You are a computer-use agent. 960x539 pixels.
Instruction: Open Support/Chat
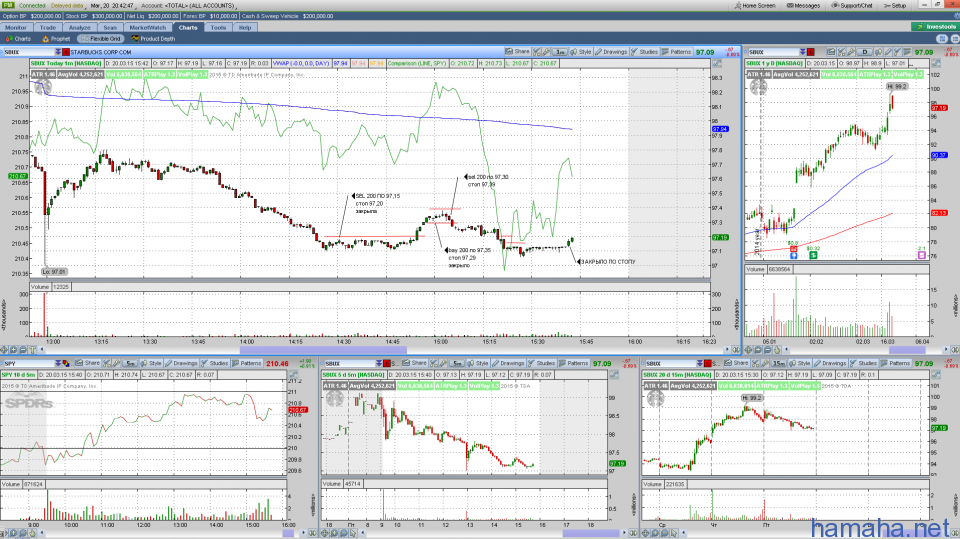[852, 6]
